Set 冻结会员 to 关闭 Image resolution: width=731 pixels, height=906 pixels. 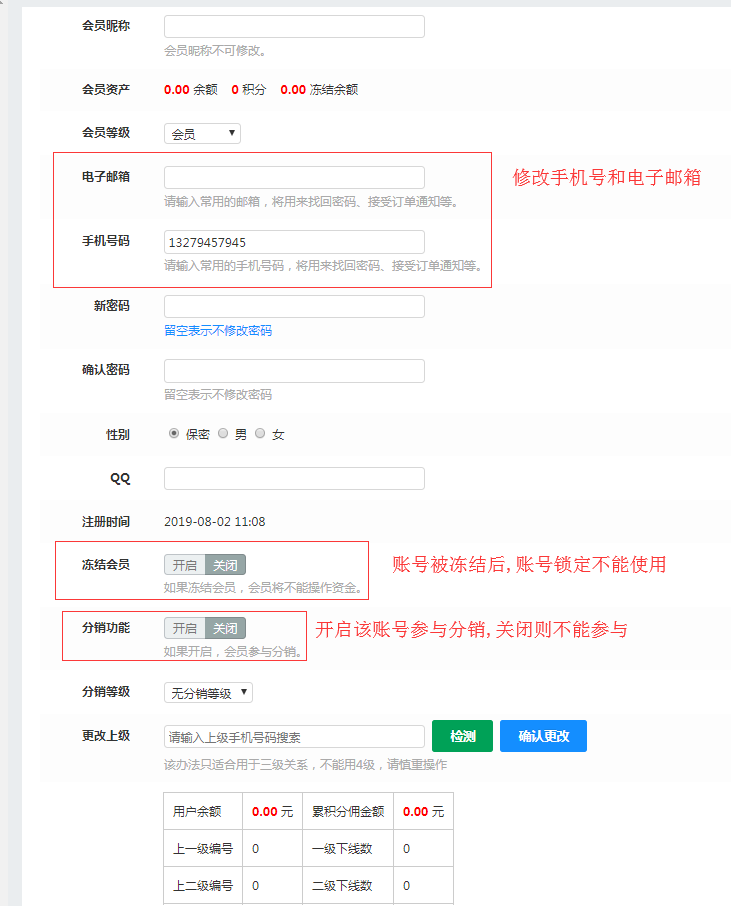click(225, 565)
